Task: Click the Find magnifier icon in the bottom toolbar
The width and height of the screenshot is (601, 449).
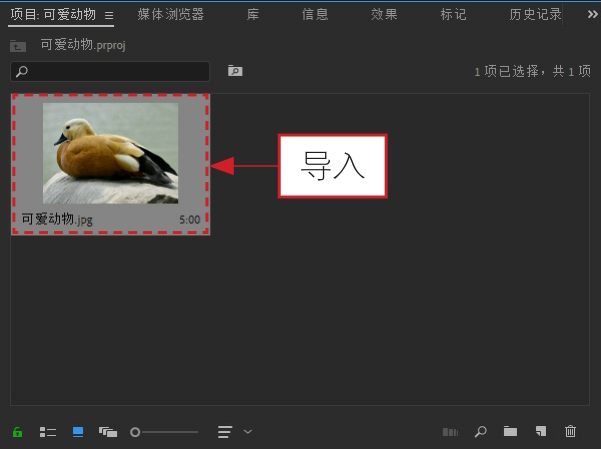Action: click(481, 432)
